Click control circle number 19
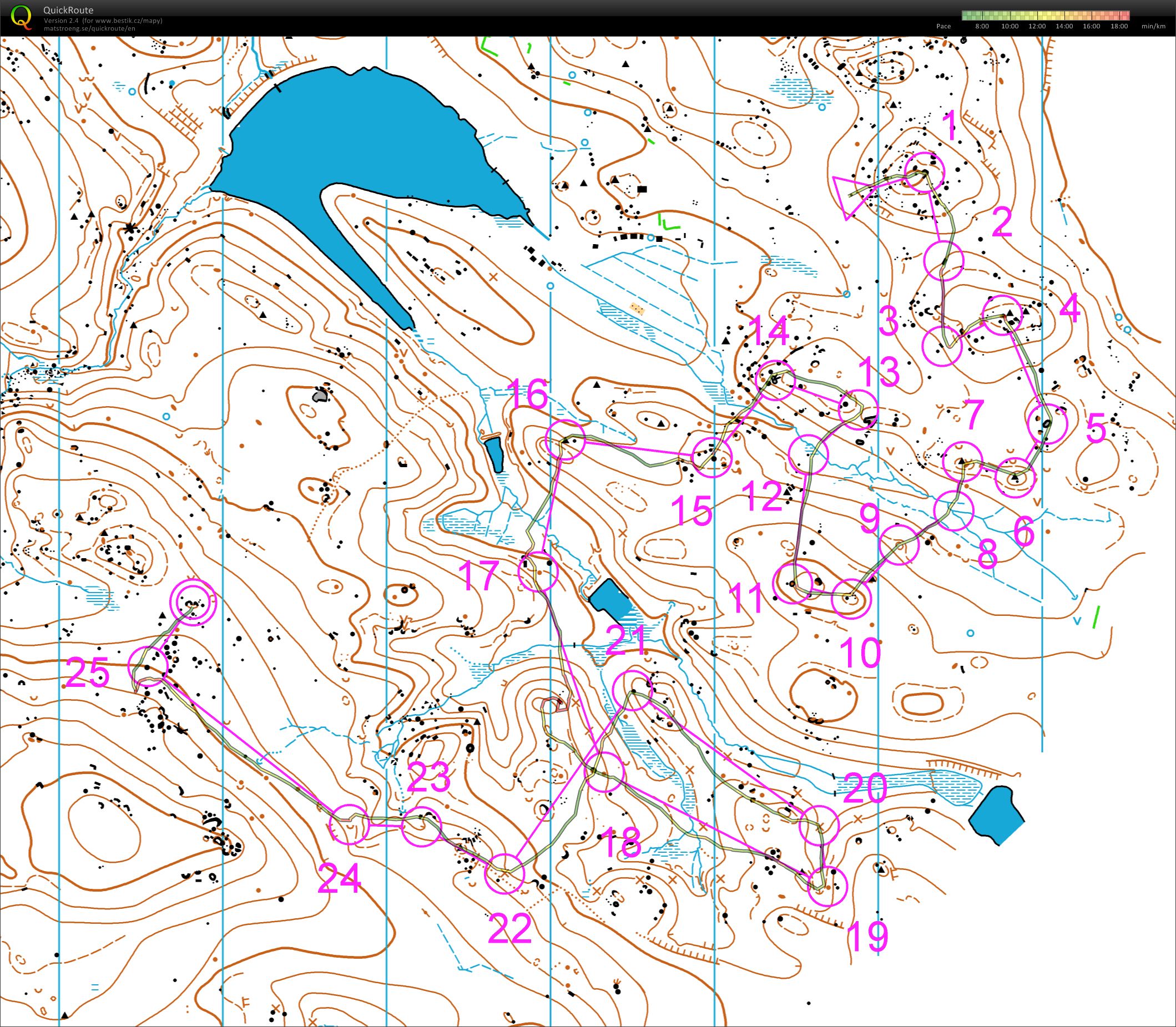This screenshot has height=1027, width=1176. (x=826, y=887)
